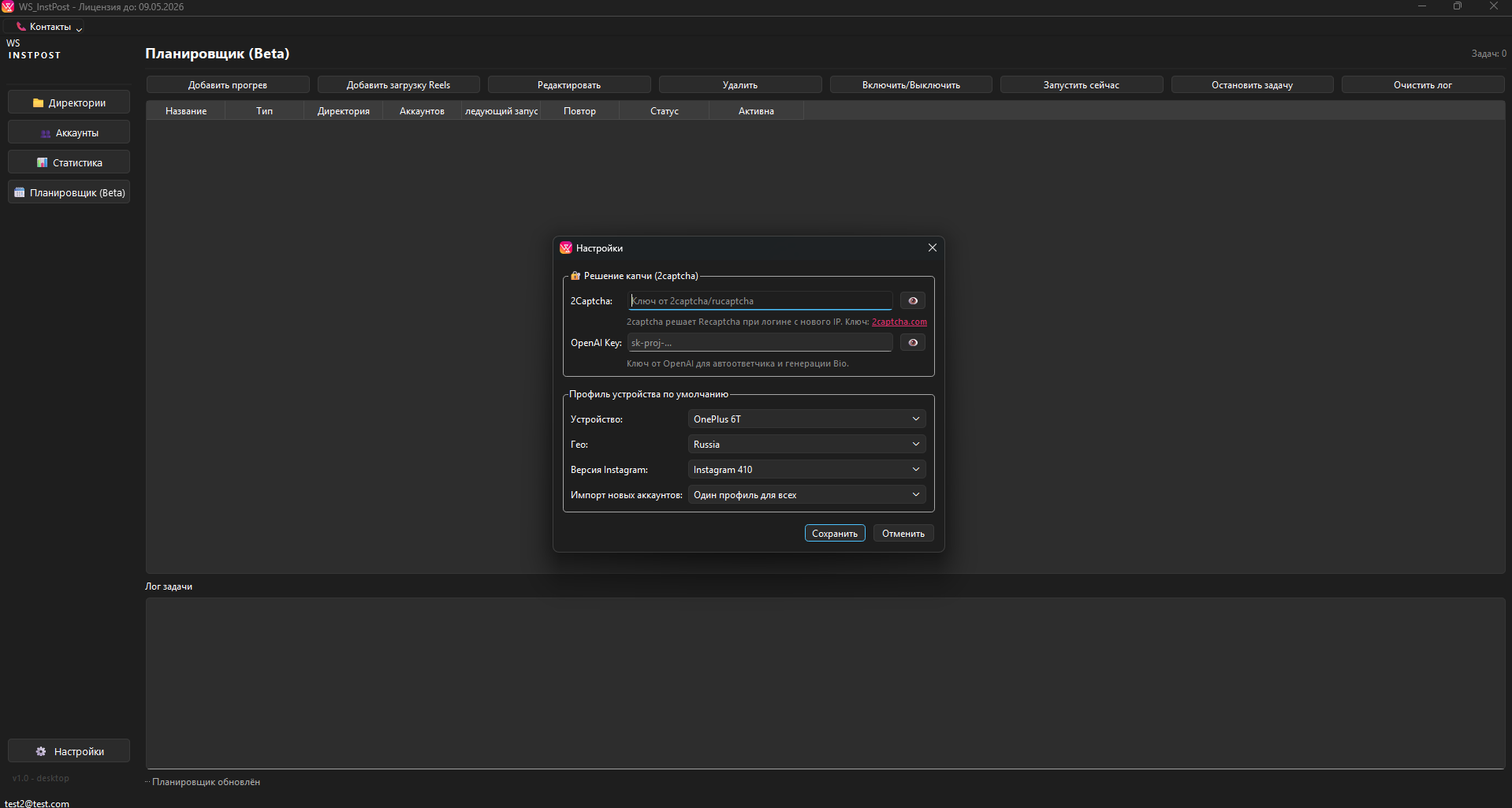Open the Устройство dropdown showing OnePlus 6T

click(x=806, y=419)
